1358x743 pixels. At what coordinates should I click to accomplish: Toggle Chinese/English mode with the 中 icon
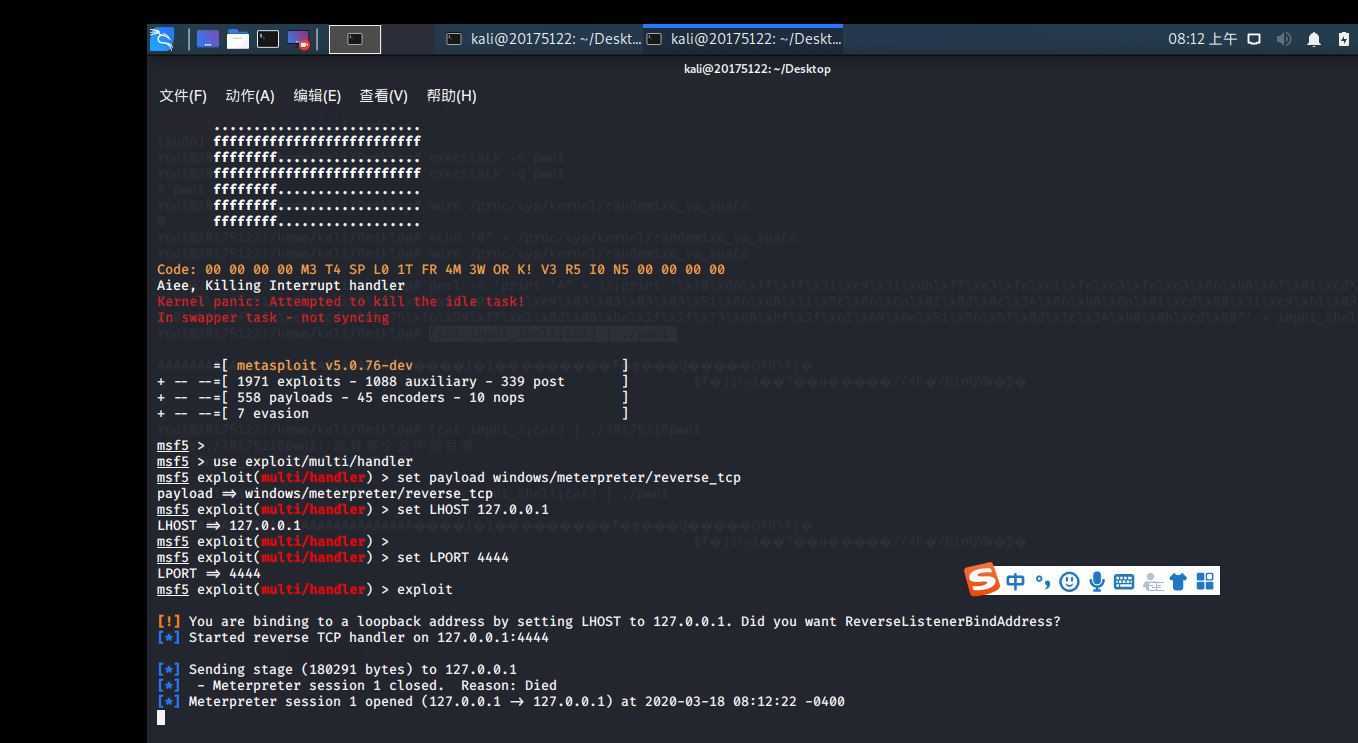(1016, 581)
